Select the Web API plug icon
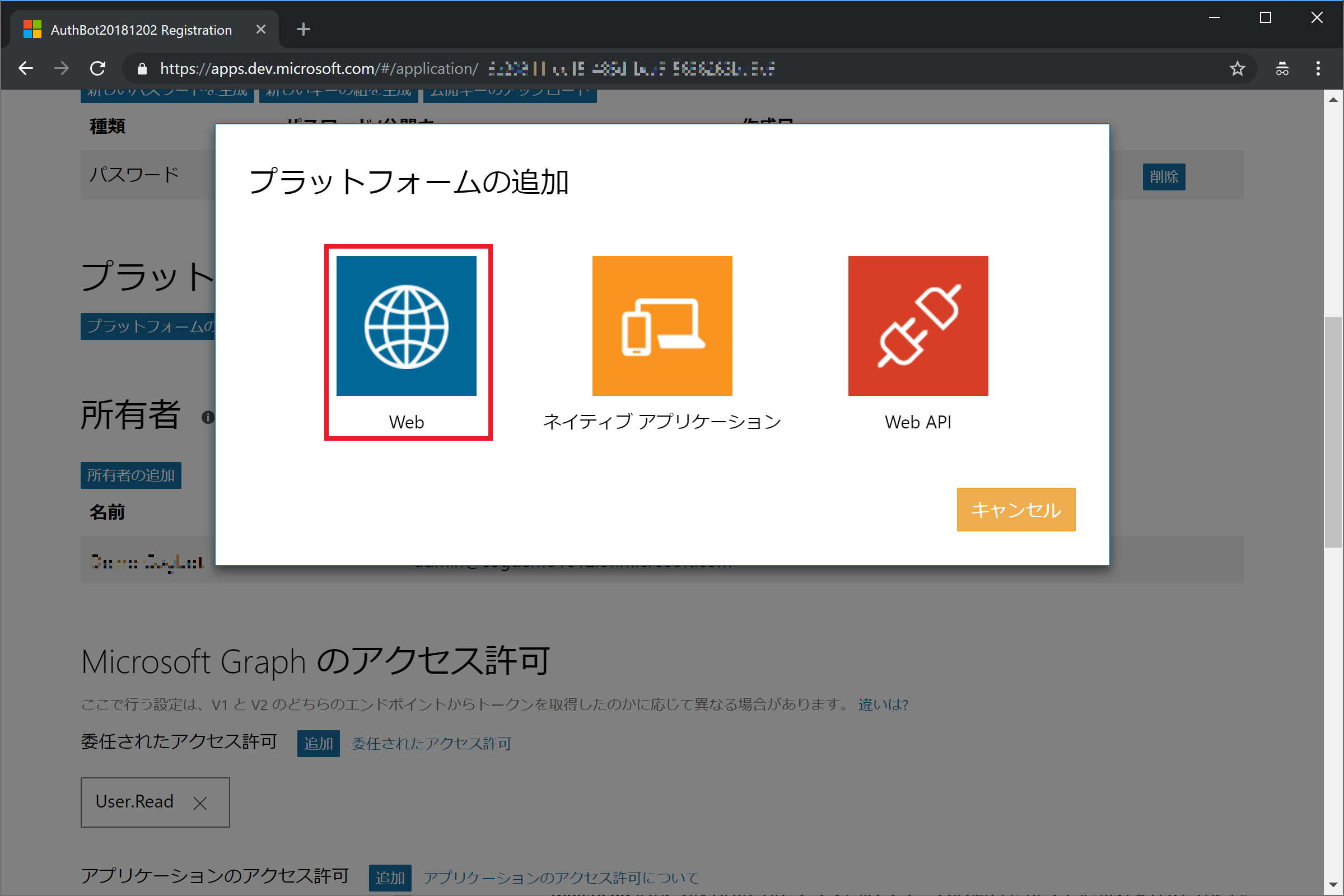This screenshot has height=896, width=1344. point(918,326)
